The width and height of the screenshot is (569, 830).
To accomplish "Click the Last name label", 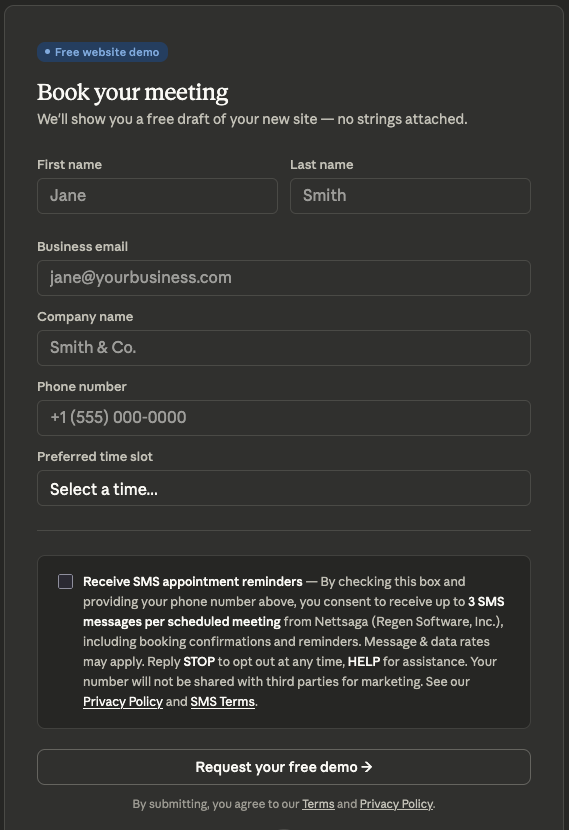I will (x=321, y=165).
